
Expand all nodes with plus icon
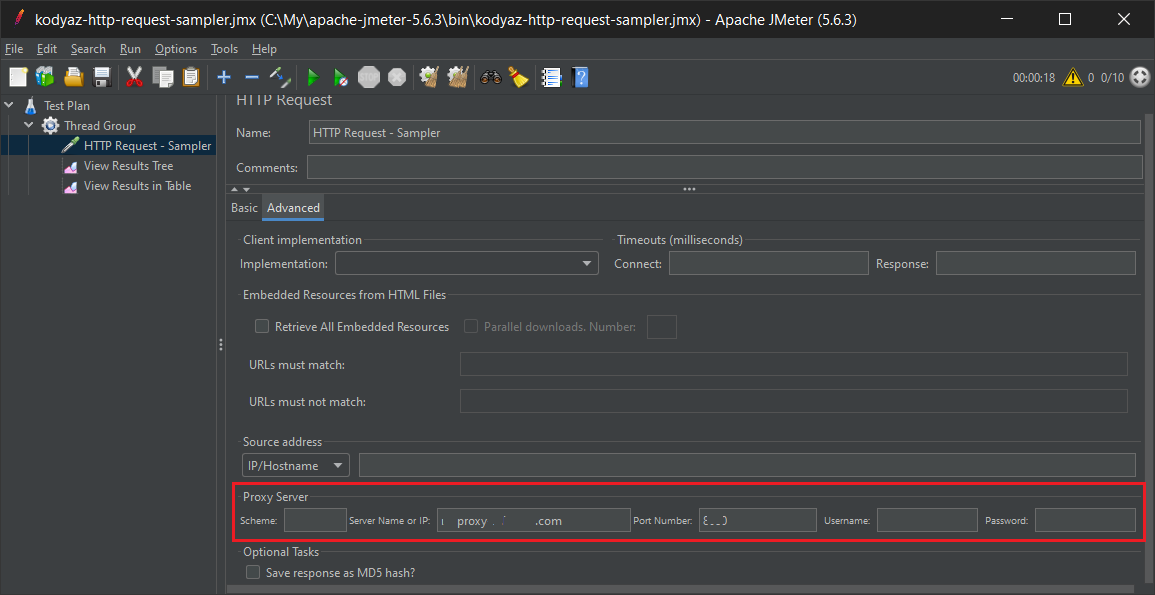point(224,77)
